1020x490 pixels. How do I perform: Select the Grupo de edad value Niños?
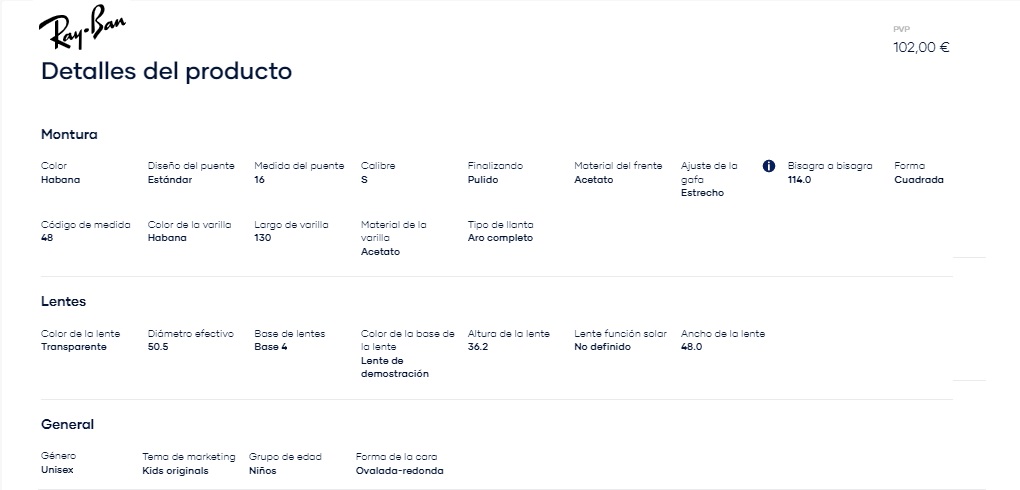click(263, 470)
